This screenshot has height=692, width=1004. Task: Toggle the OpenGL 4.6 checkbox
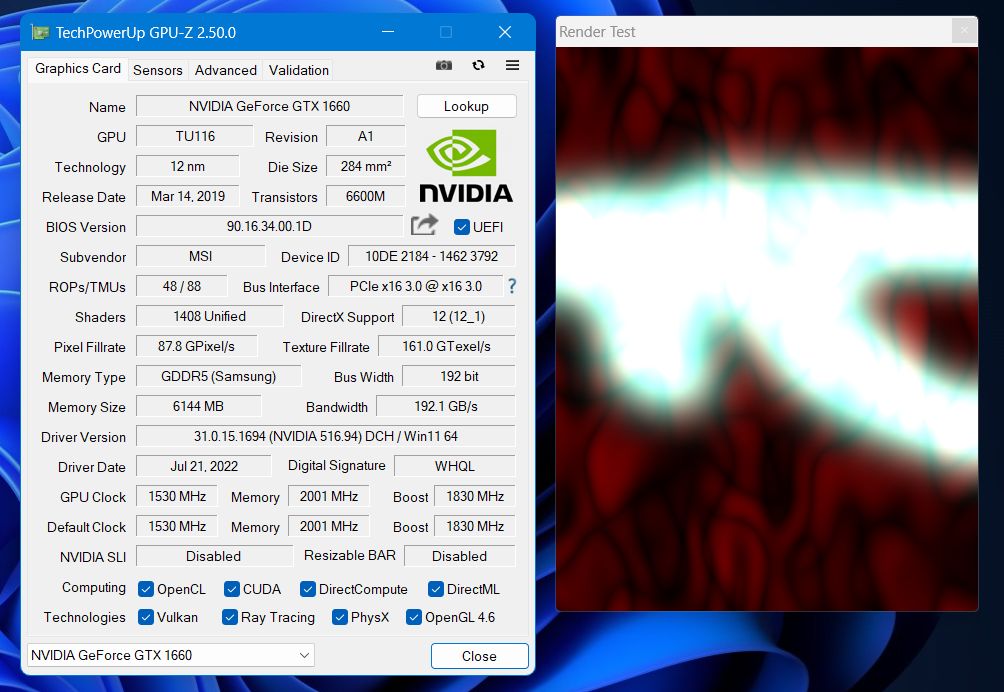tap(414, 617)
